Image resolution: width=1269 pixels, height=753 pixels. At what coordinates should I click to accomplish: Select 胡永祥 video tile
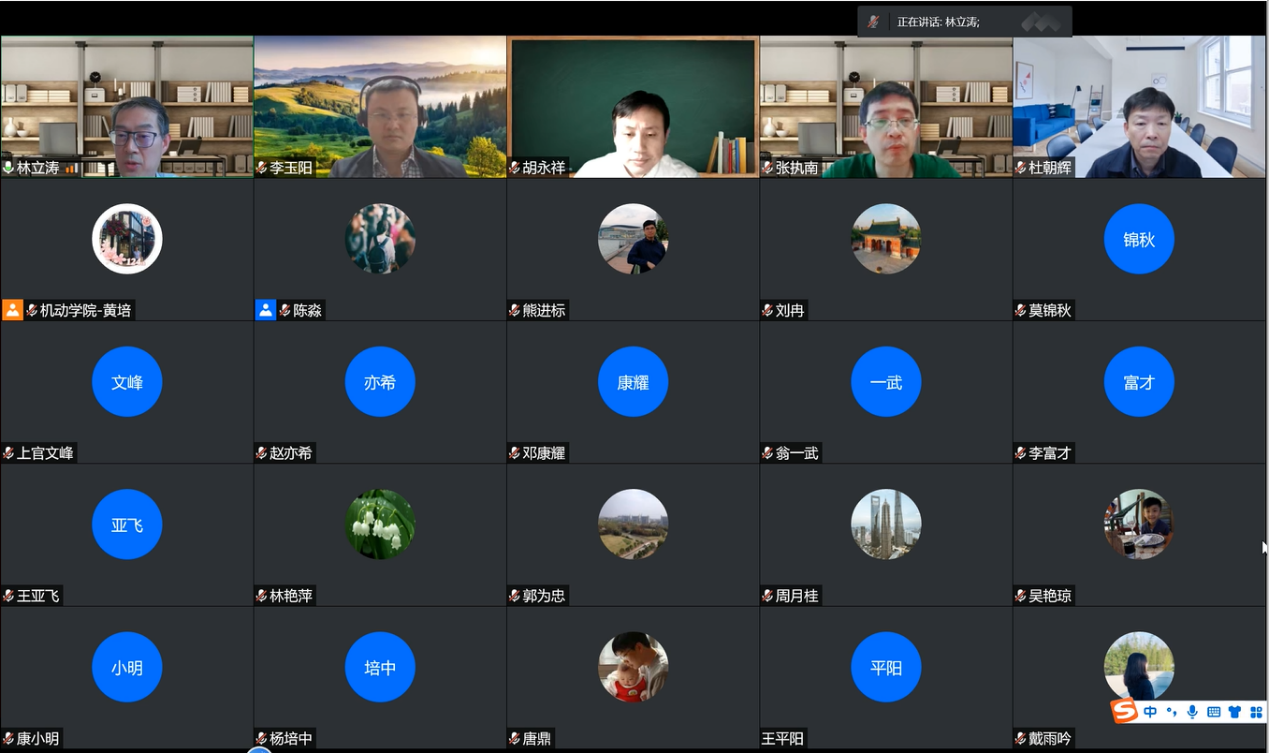tap(633, 105)
